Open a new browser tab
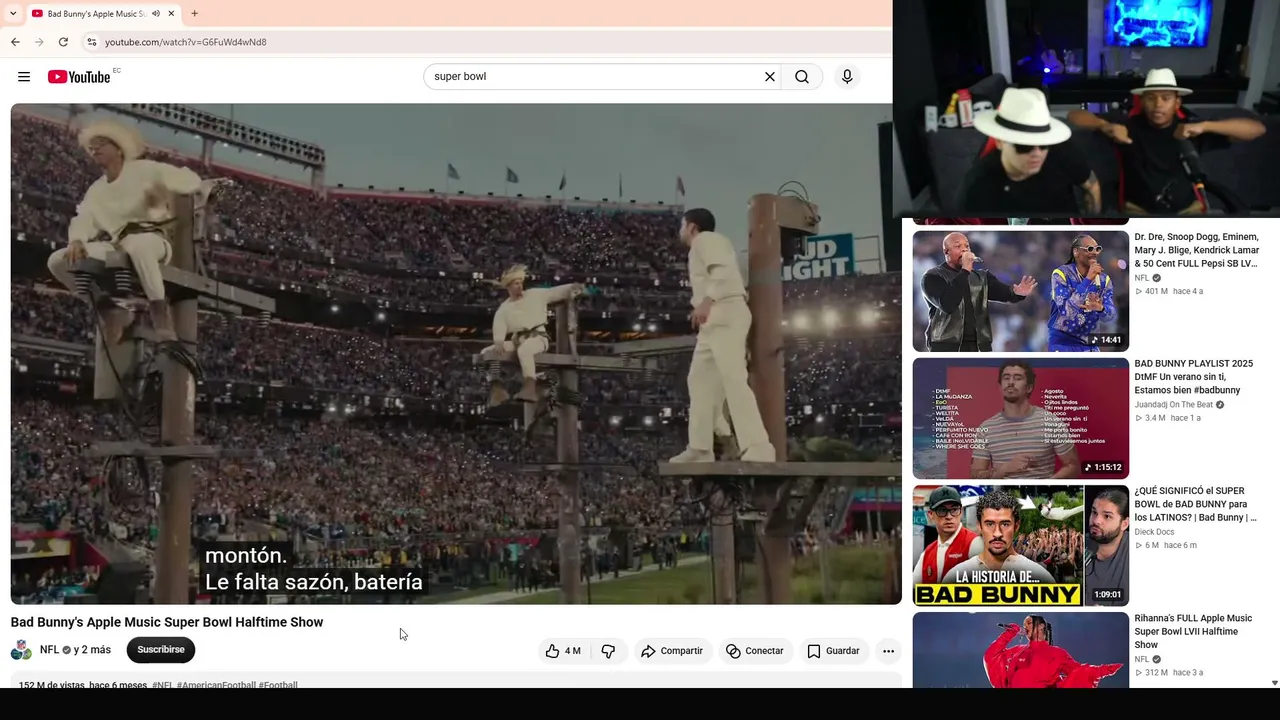The width and height of the screenshot is (1280, 720). (194, 14)
